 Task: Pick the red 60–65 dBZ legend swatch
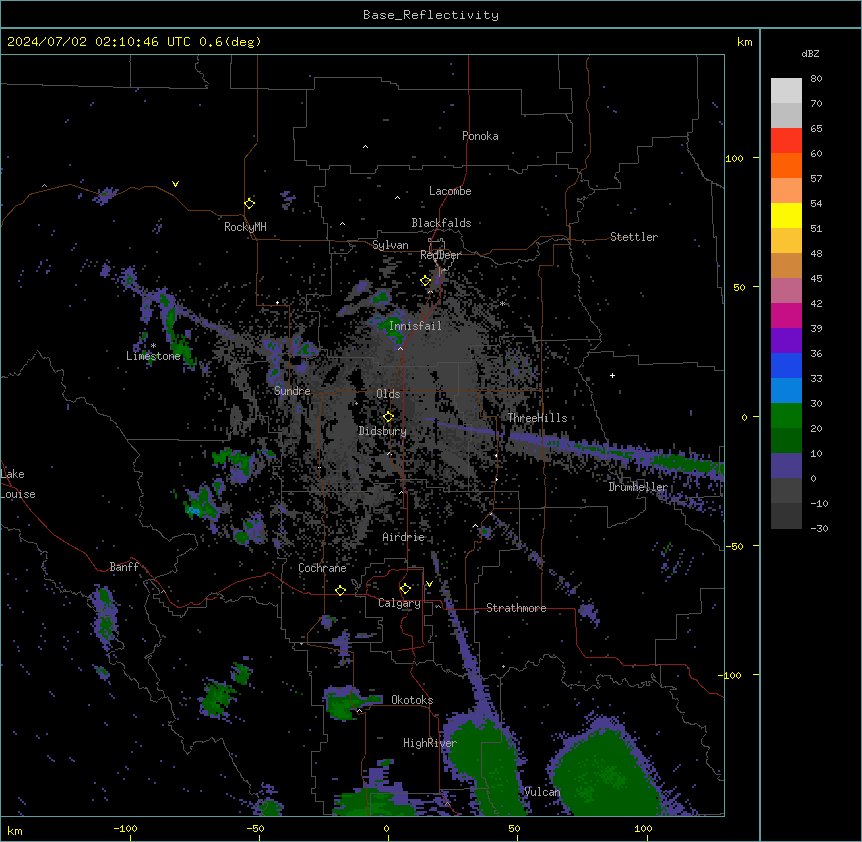pos(786,140)
